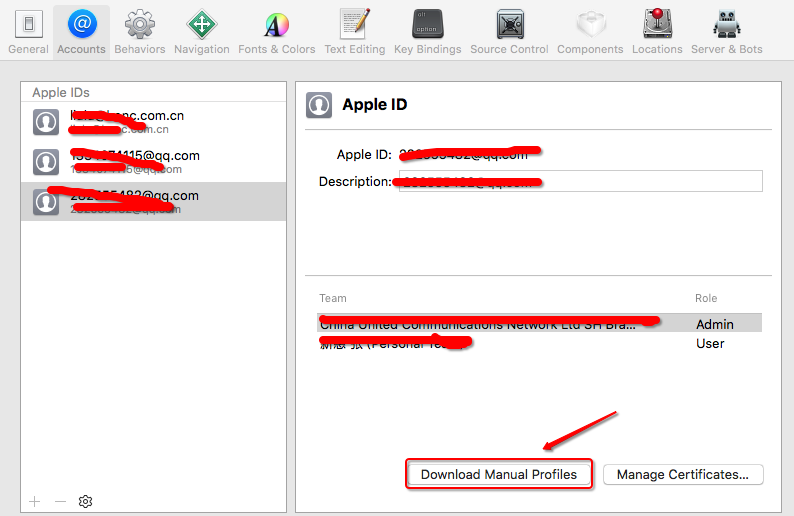Open Text Editing pencil icon

355,24
